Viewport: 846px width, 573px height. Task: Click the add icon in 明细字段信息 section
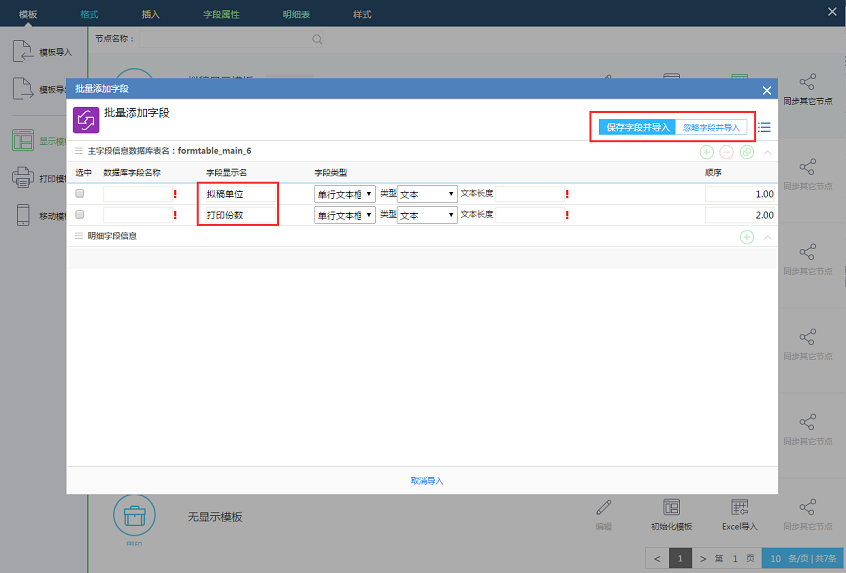(x=747, y=237)
